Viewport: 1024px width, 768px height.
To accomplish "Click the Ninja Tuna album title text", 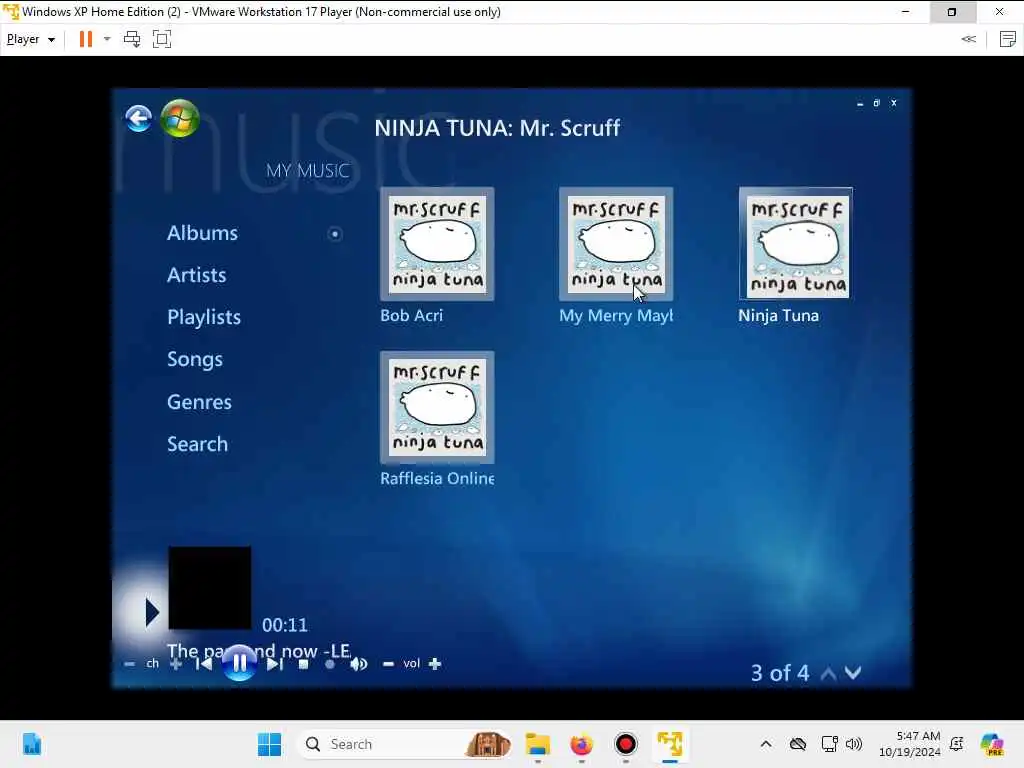I will click(778, 315).
